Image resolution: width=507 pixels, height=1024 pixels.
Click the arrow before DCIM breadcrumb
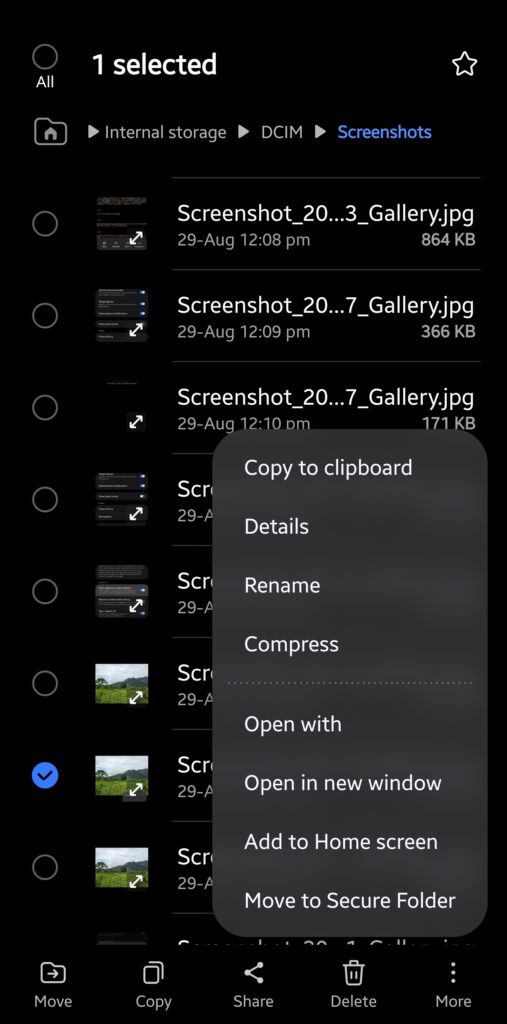244,132
